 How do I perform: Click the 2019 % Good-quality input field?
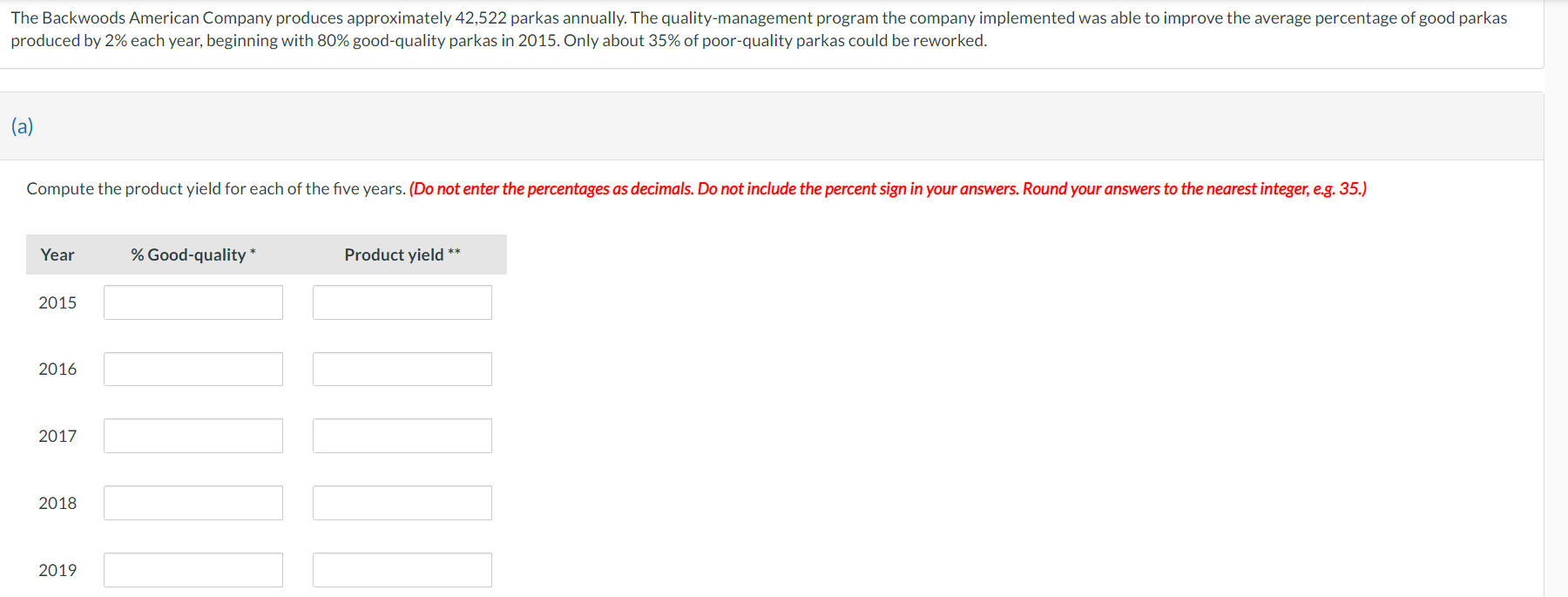[x=193, y=570]
